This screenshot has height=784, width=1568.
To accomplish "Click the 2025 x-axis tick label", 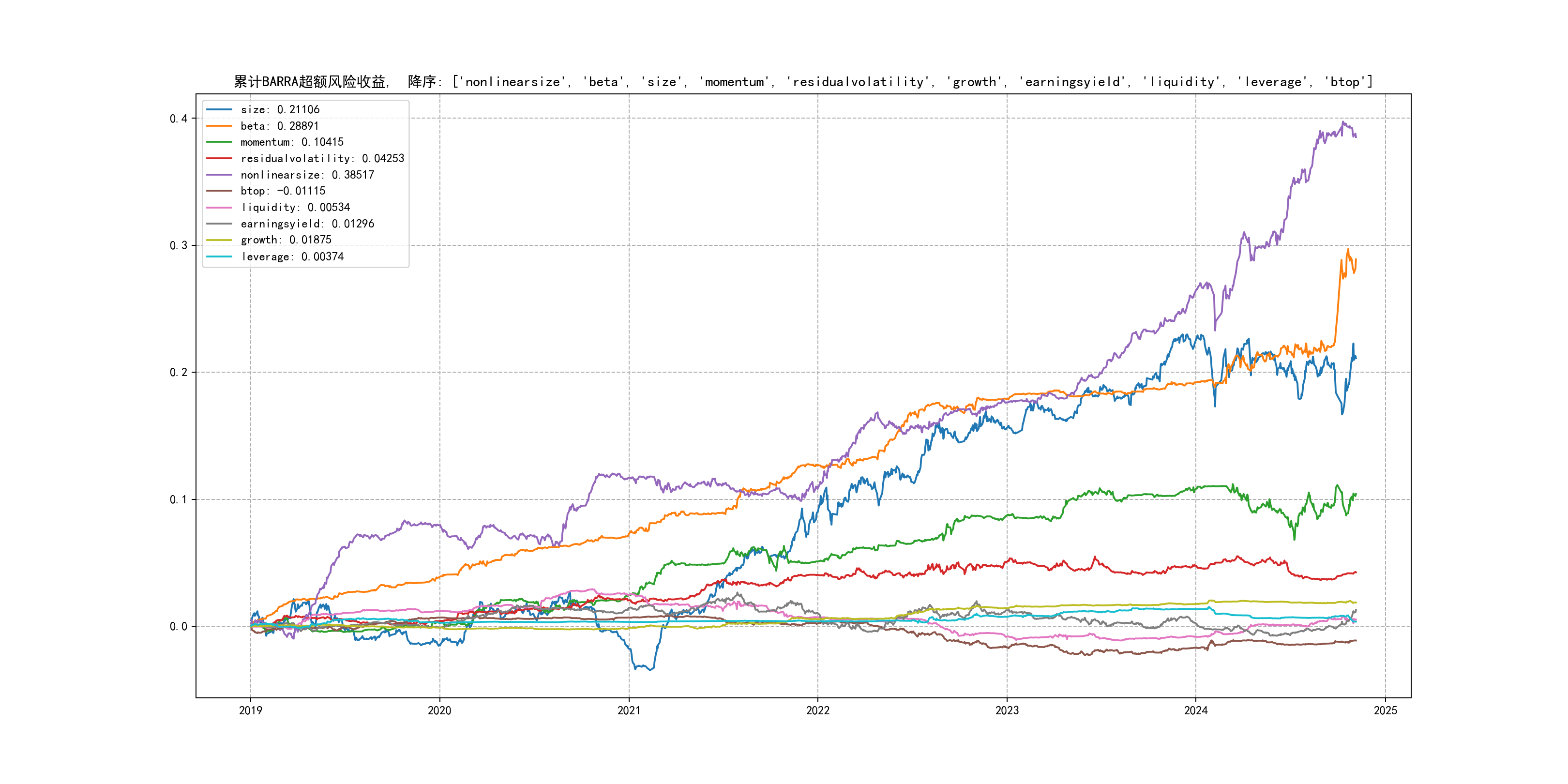I will tap(1386, 710).
